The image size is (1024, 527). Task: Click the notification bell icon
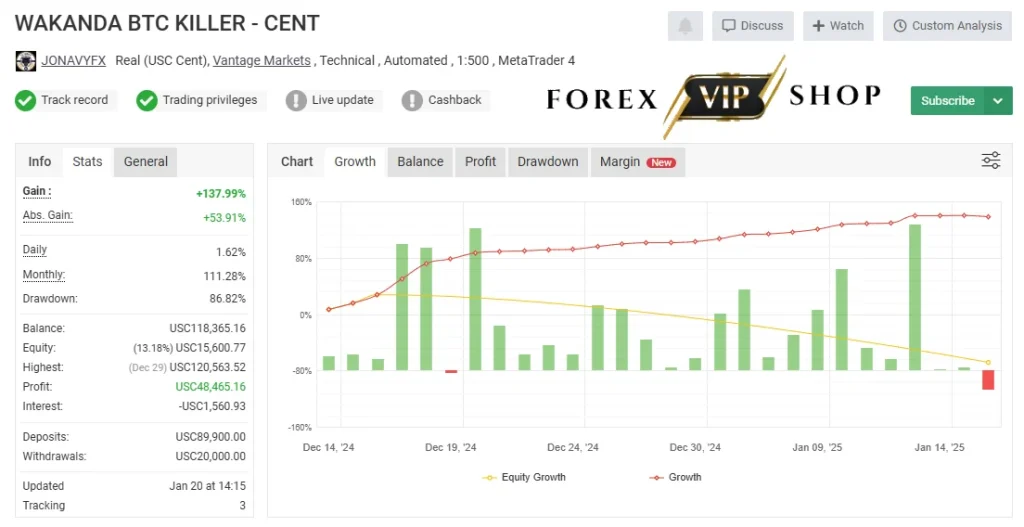pyautogui.click(x=685, y=26)
